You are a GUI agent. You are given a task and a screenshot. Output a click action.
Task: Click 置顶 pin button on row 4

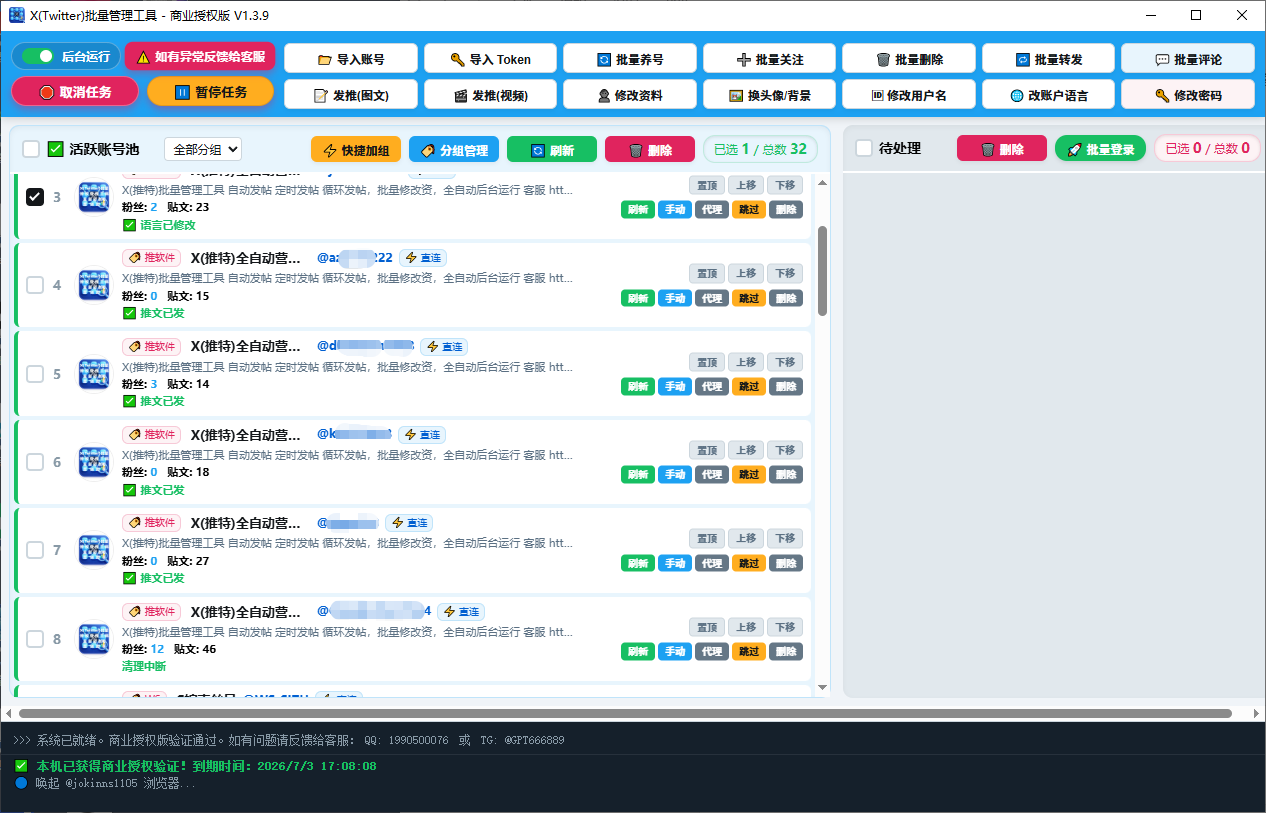pyautogui.click(x=706, y=273)
